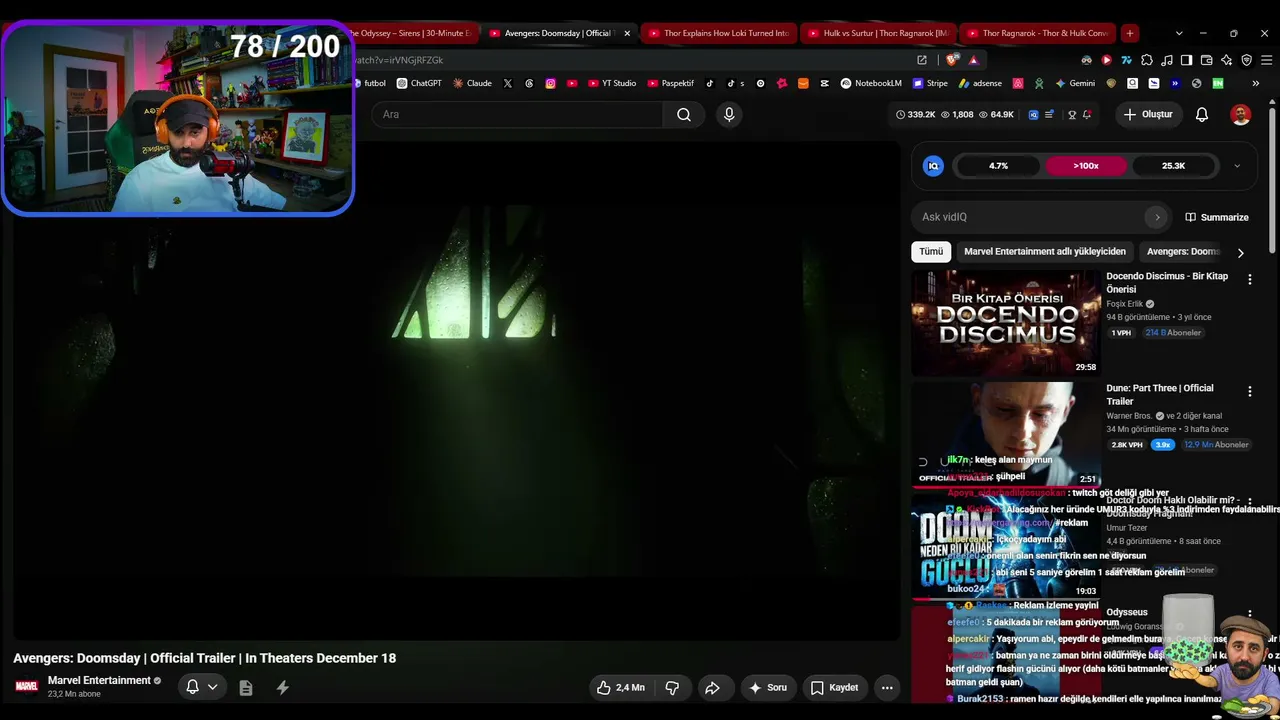Open the YT Studio bookmark
Viewport: 1280px width, 720px height.
click(x=612, y=83)
